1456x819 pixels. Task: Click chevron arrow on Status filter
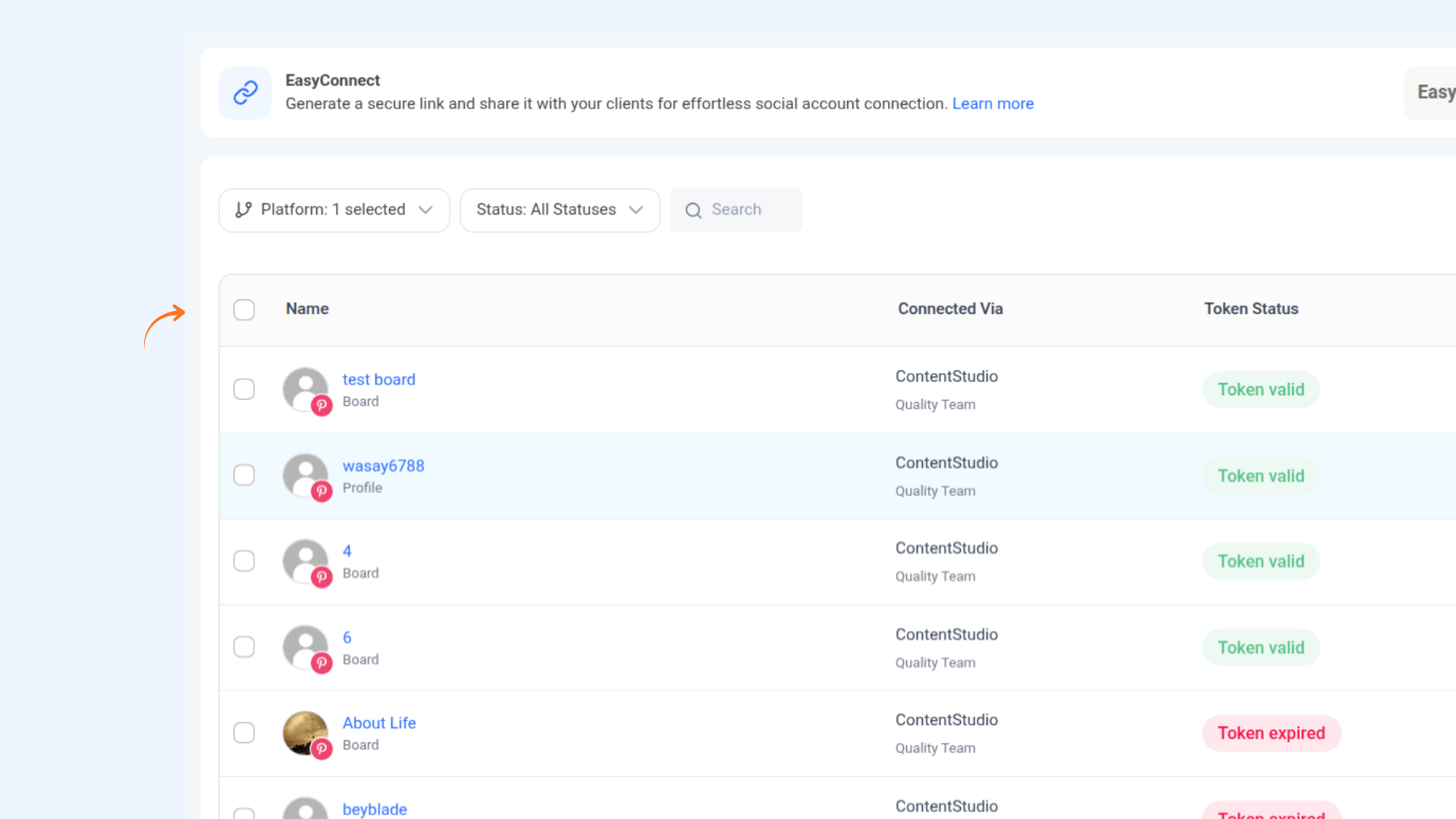point(636,210)
